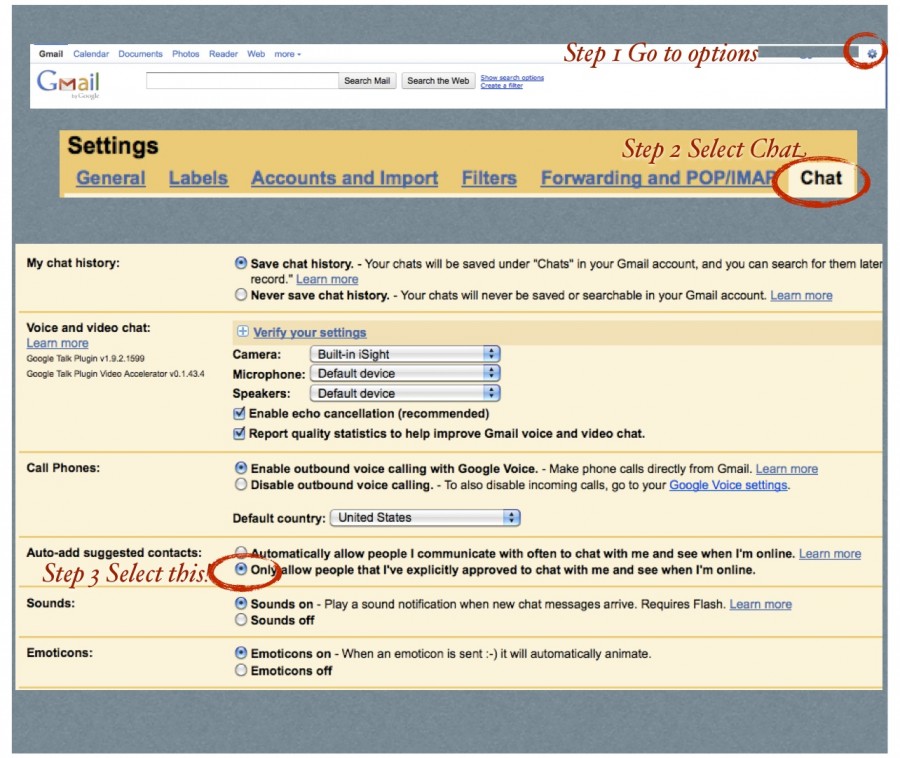
Task: Select Emoticons off option
Action: (x=240, y=671)
